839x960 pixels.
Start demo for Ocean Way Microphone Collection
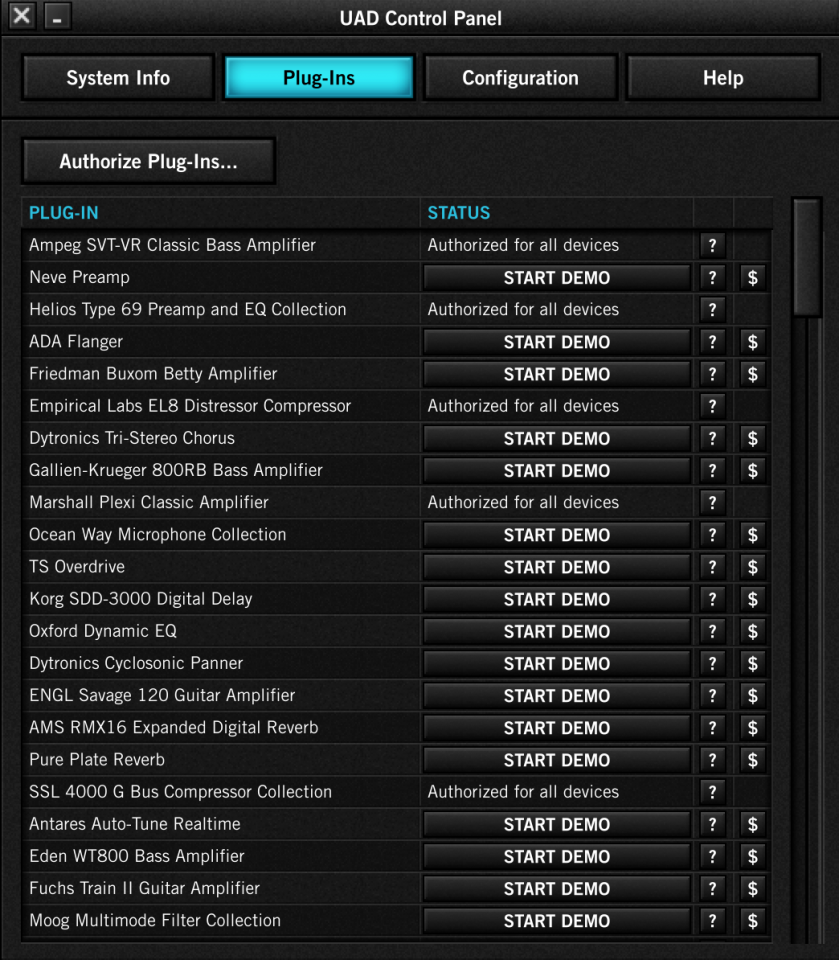tap(557, 535)
